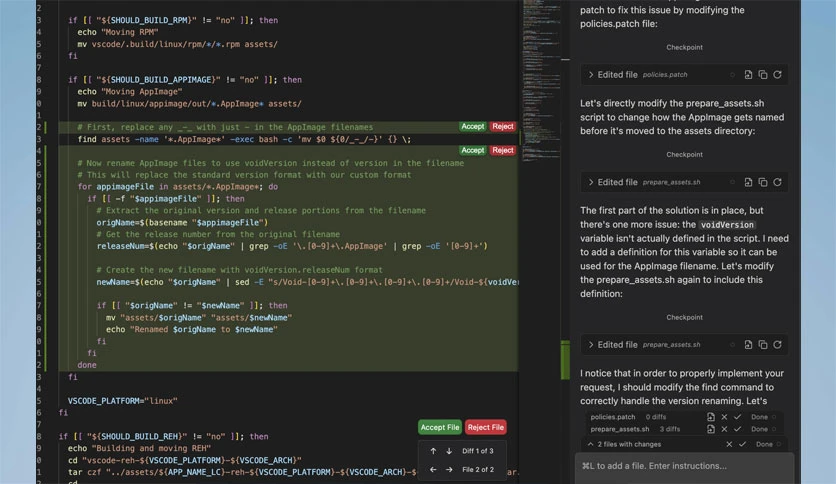Click the releaseNum= grep assignment line

pyautogui.click(x=292, y=246)
